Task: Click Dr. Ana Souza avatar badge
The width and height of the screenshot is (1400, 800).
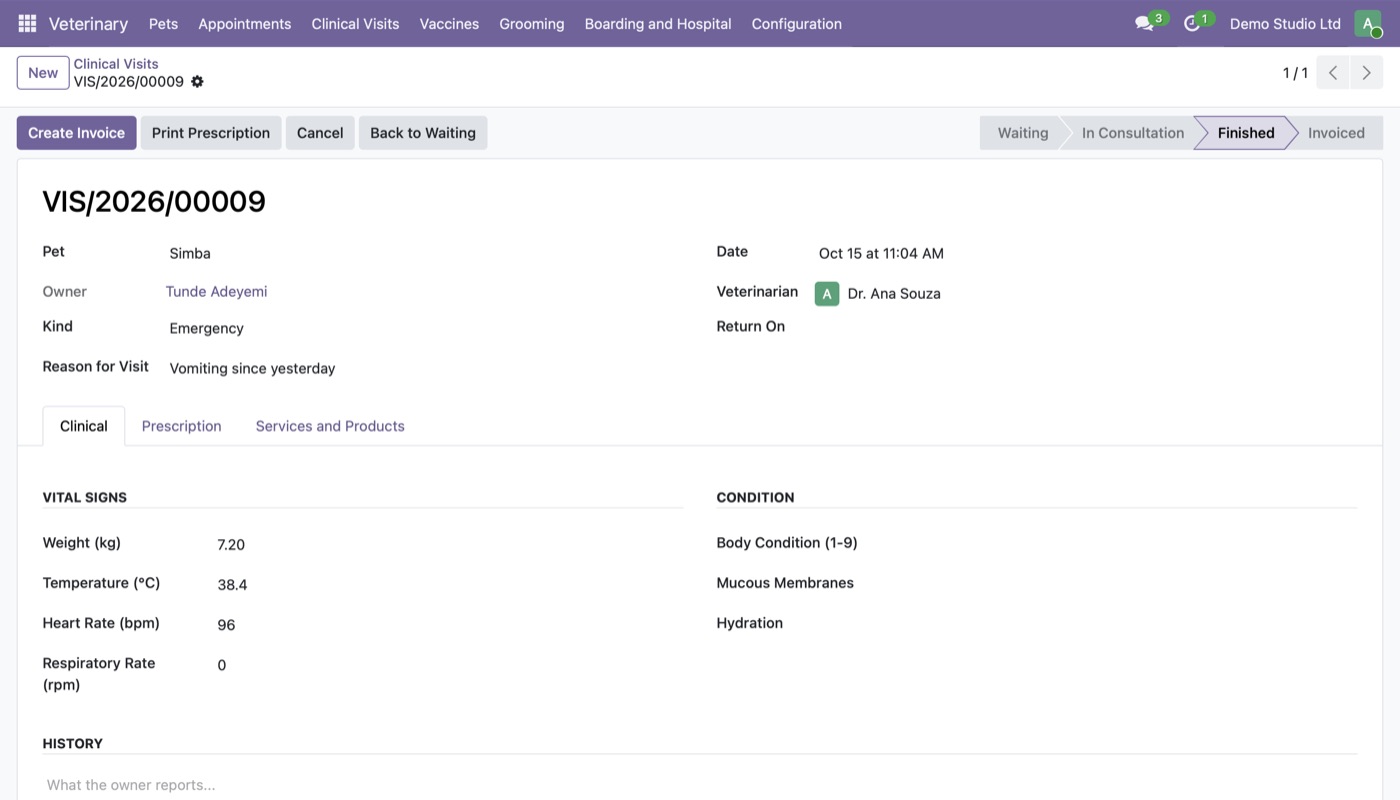Action: tap(827, 293)
